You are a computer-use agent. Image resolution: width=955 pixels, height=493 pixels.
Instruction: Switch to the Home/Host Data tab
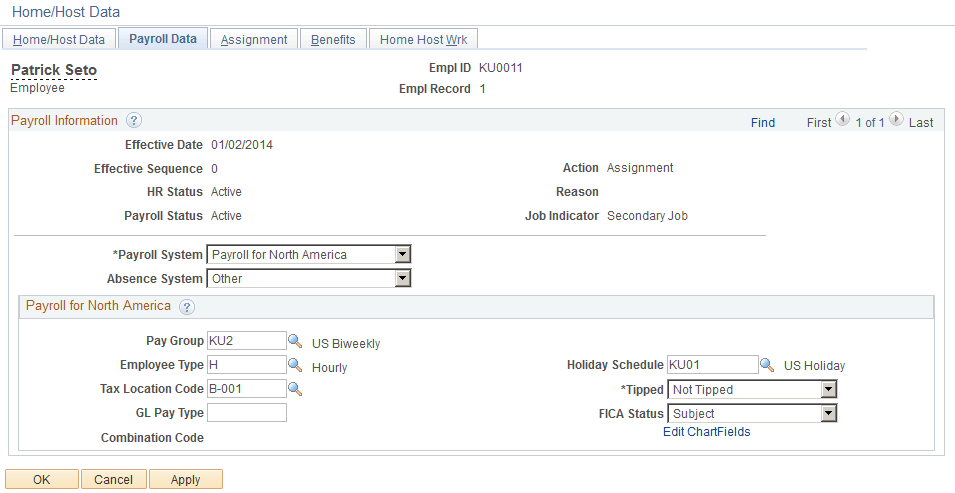58,40
